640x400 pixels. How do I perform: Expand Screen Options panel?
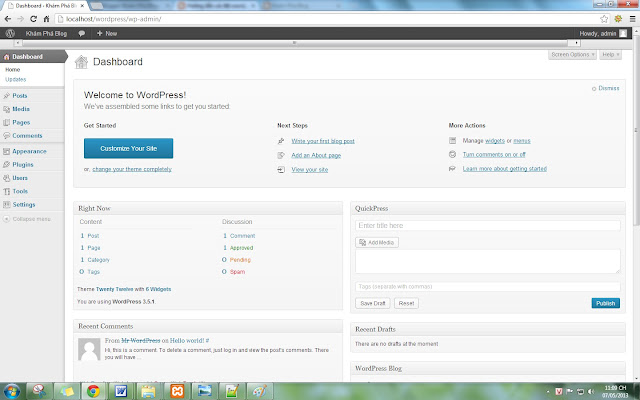(572, 55)
